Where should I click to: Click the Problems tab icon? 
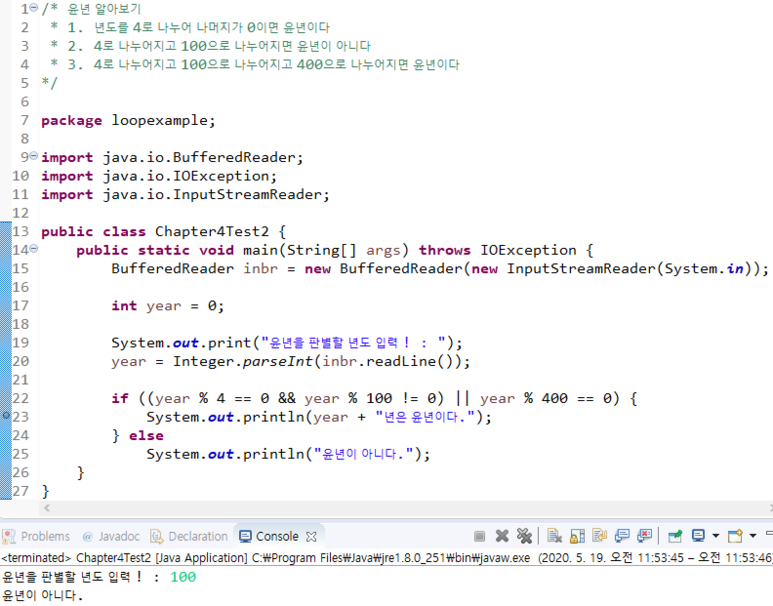coord(8,536)
